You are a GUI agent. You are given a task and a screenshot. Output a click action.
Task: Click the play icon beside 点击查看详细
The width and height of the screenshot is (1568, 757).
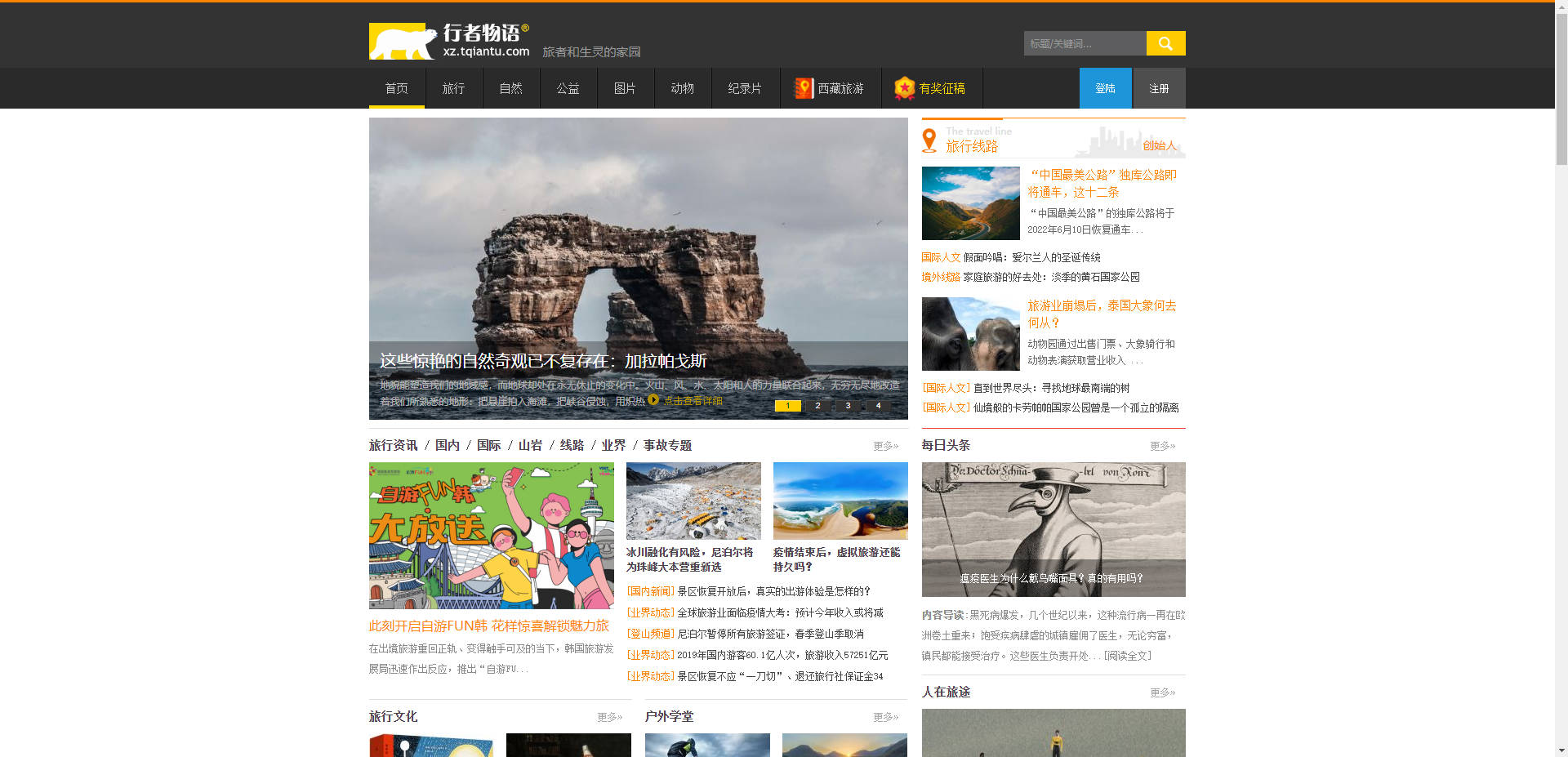pos(653,400)
